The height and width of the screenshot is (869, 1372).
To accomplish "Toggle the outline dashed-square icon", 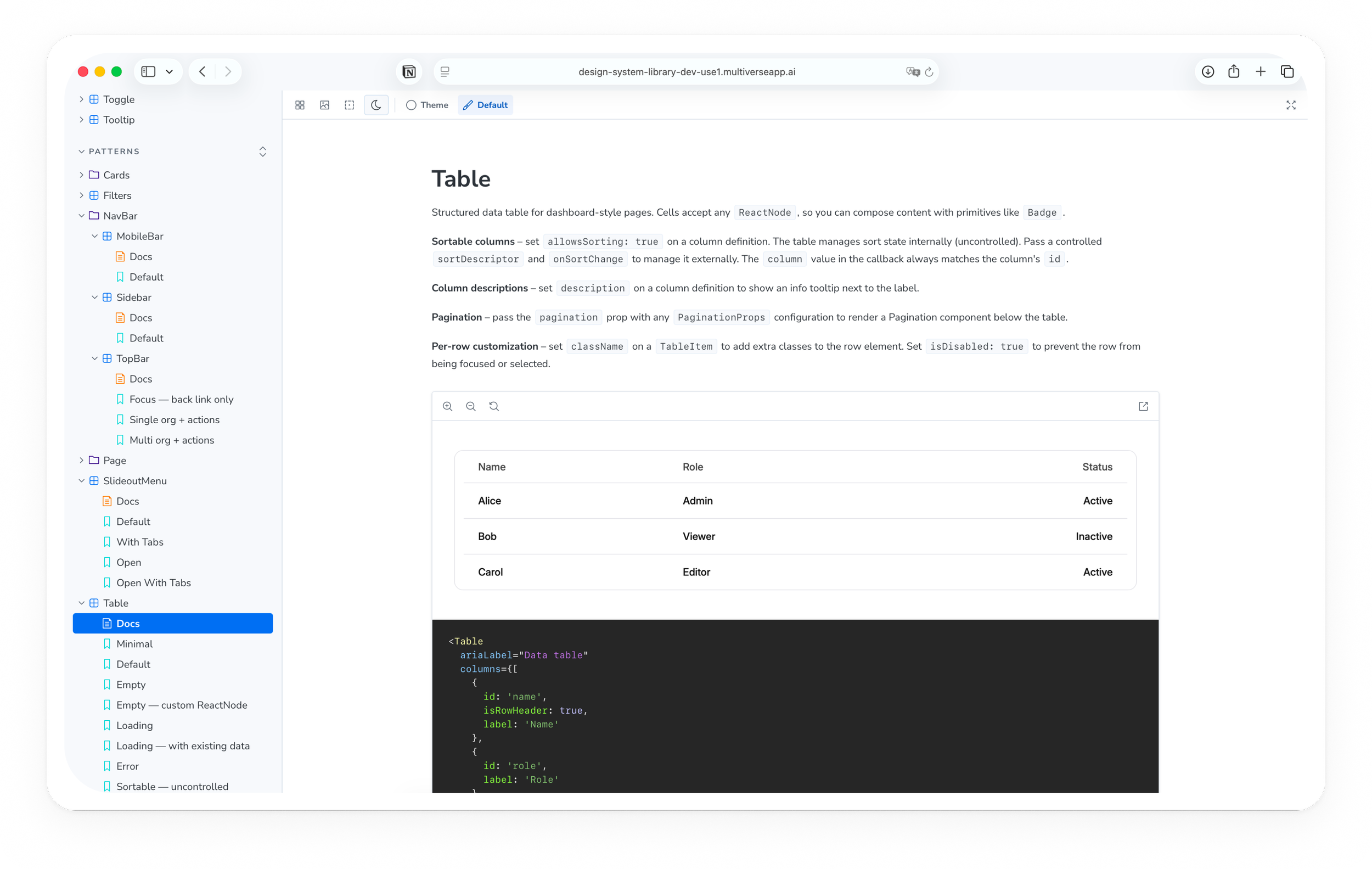I will coord(349,105).
